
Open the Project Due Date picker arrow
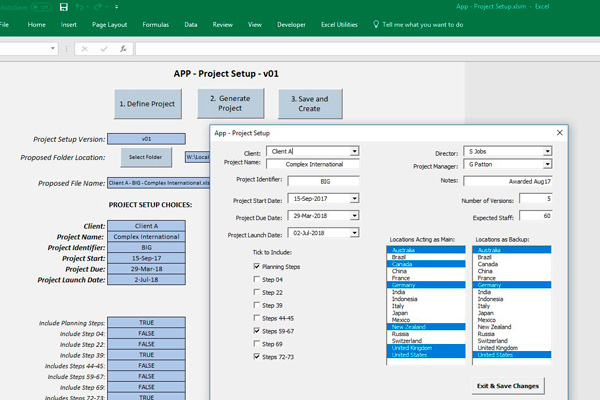354,216
